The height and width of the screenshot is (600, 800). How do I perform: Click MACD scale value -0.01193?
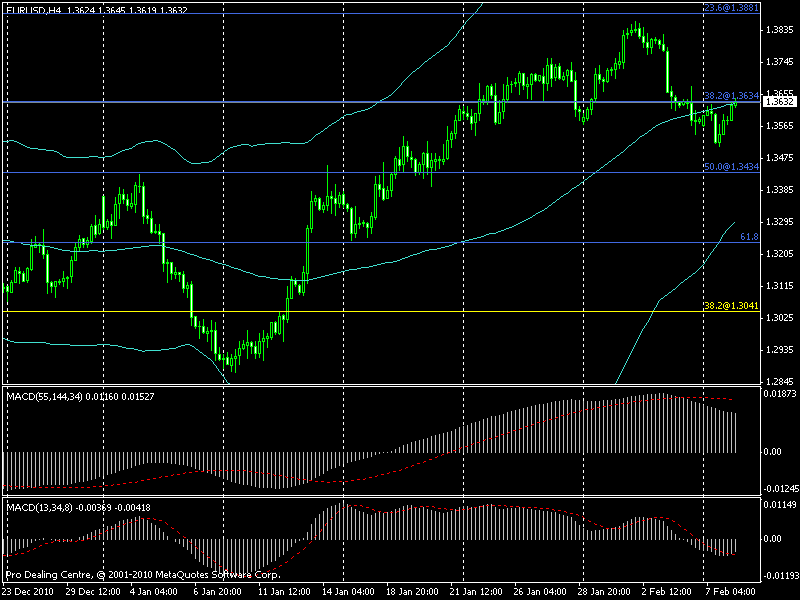coord(781,577)
